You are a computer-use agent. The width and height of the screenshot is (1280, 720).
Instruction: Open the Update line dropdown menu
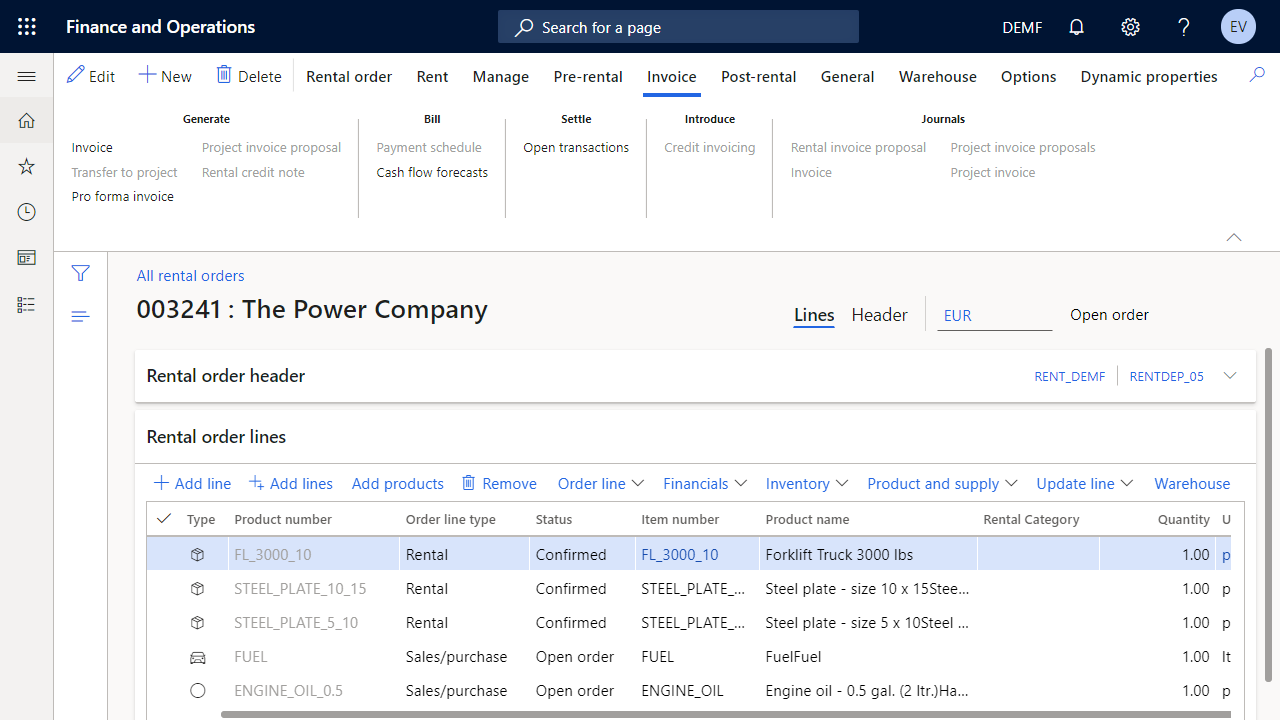click(1085, 483)
